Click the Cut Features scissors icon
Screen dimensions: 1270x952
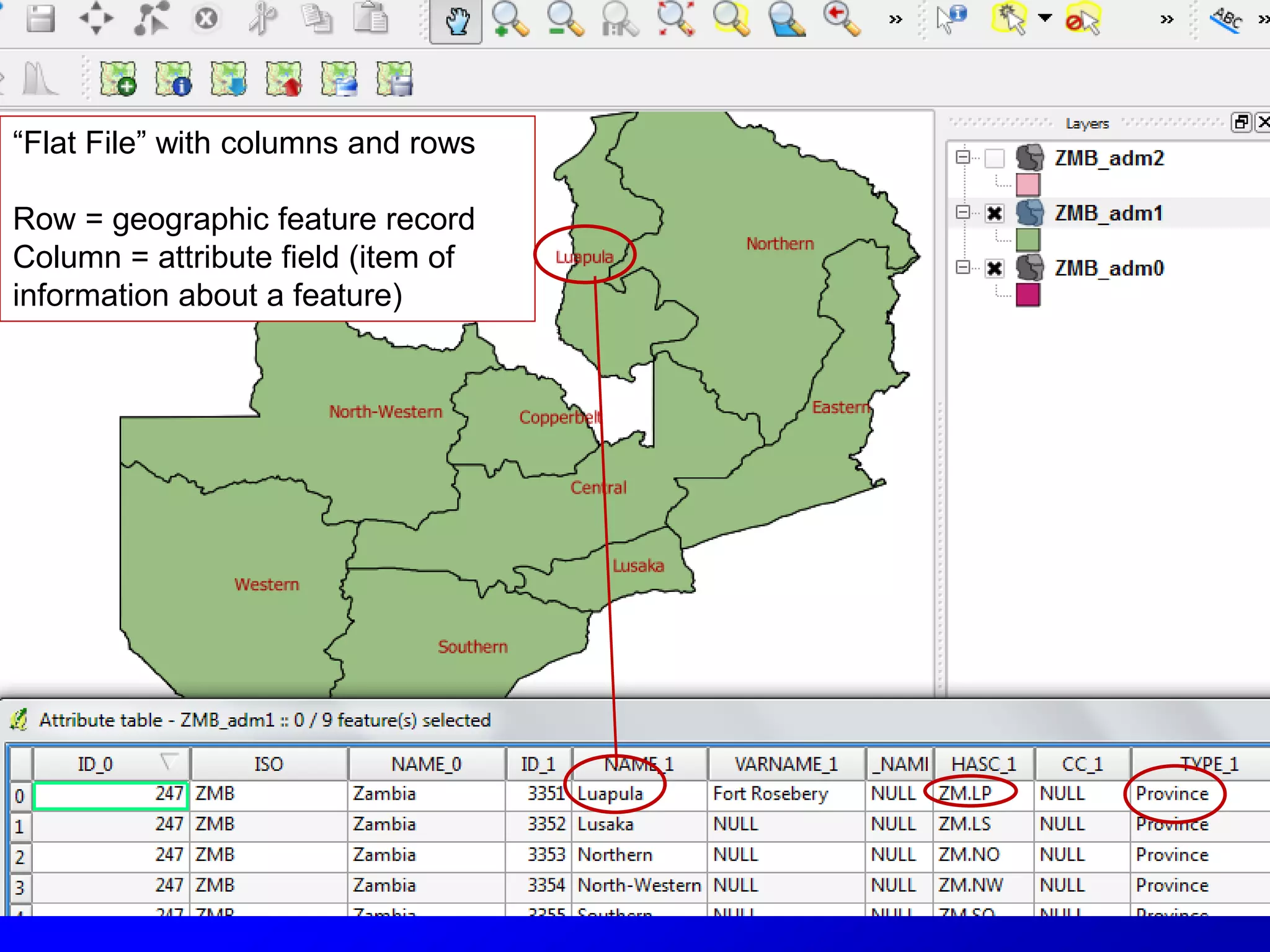click(x=262, y=19)
